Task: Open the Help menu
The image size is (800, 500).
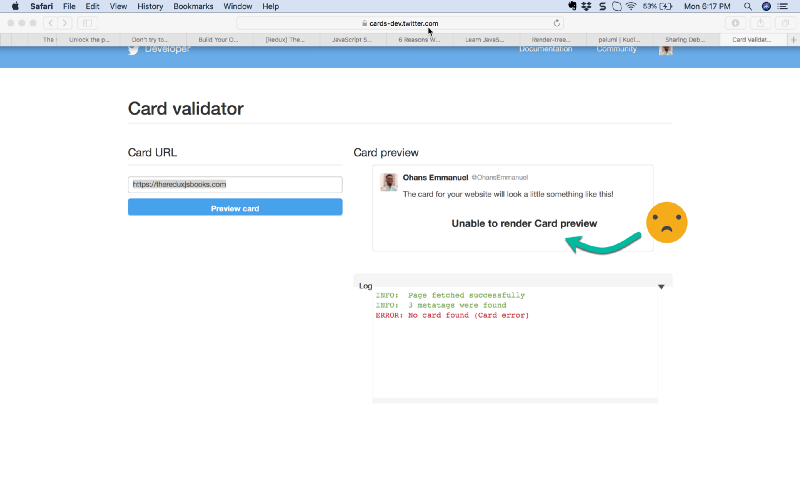Action: [x=270, y=6]
